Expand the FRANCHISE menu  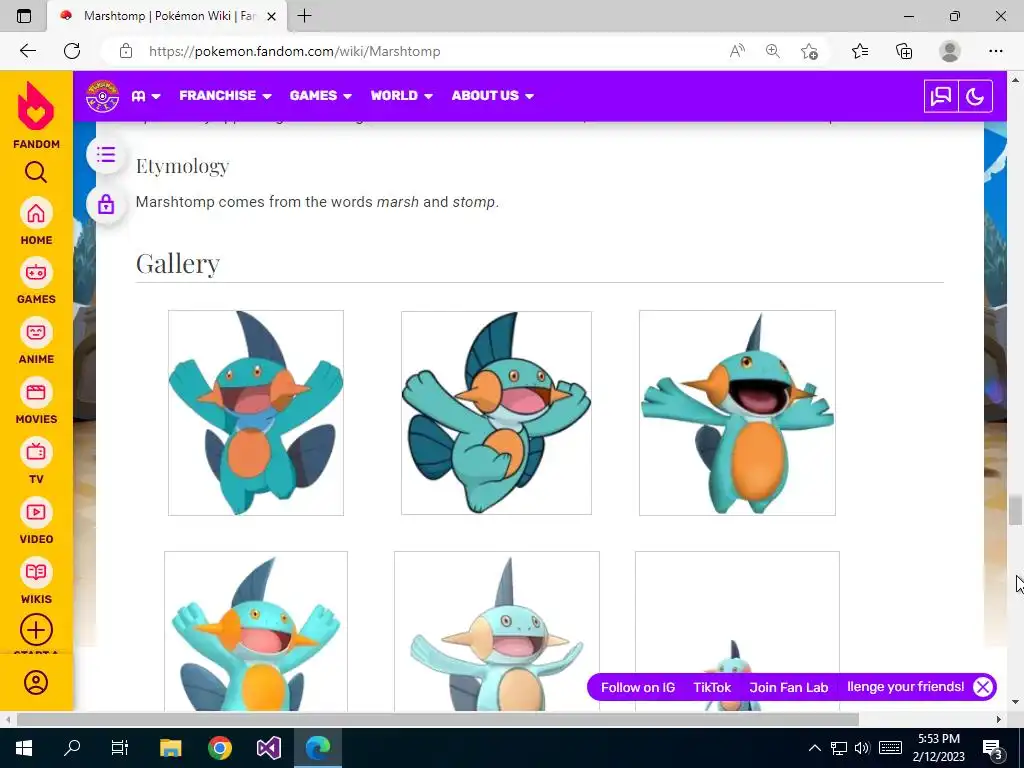coord(225,95)
